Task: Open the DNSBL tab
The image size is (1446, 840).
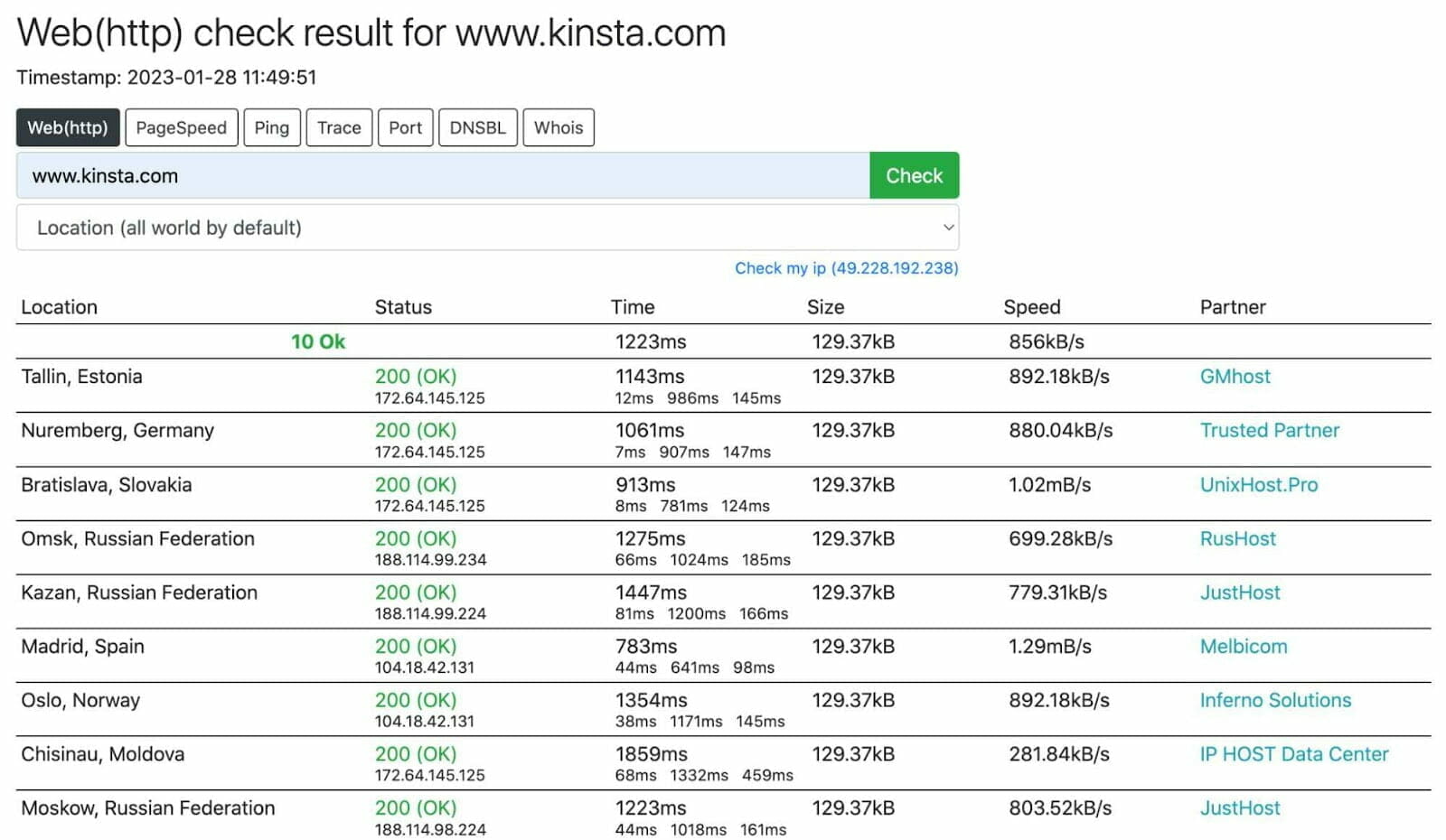Action: pyautogui.click(x=478, y=127)
